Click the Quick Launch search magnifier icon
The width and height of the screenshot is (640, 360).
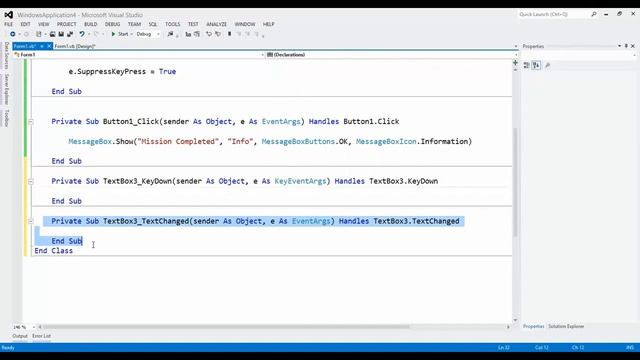click(593, 14)
